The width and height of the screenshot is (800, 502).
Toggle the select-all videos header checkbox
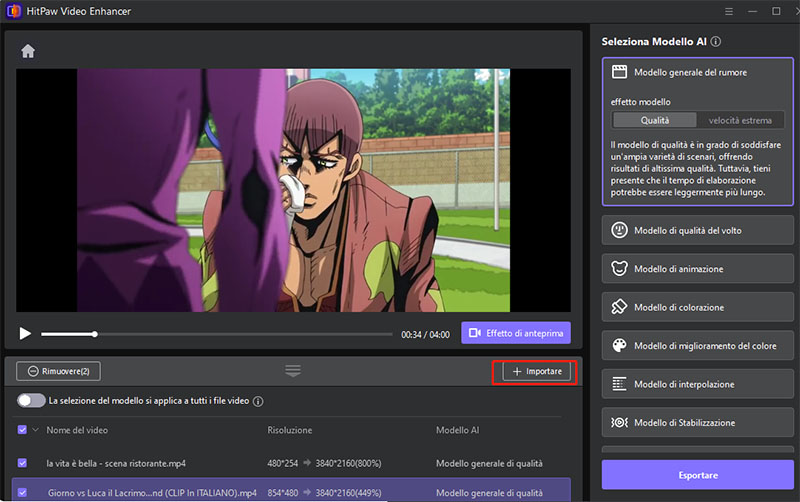tap(23, 430)
